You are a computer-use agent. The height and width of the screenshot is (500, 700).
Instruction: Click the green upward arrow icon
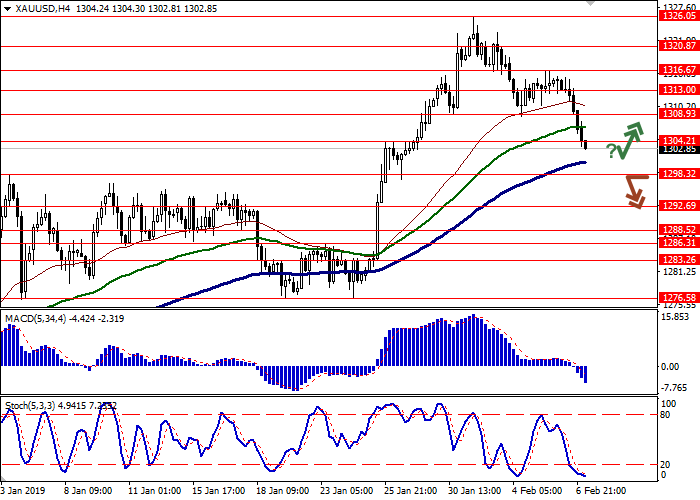[632, 140]
